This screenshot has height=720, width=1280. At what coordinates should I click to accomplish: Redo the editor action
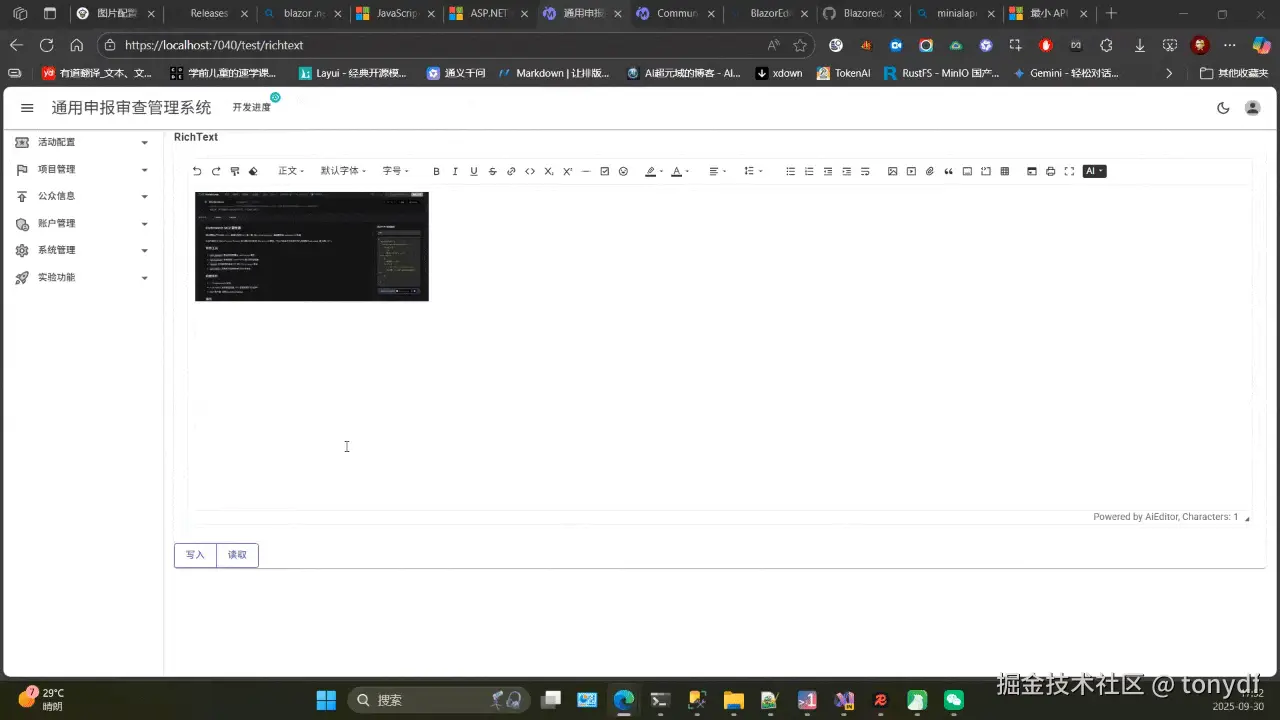pos(216,171)
